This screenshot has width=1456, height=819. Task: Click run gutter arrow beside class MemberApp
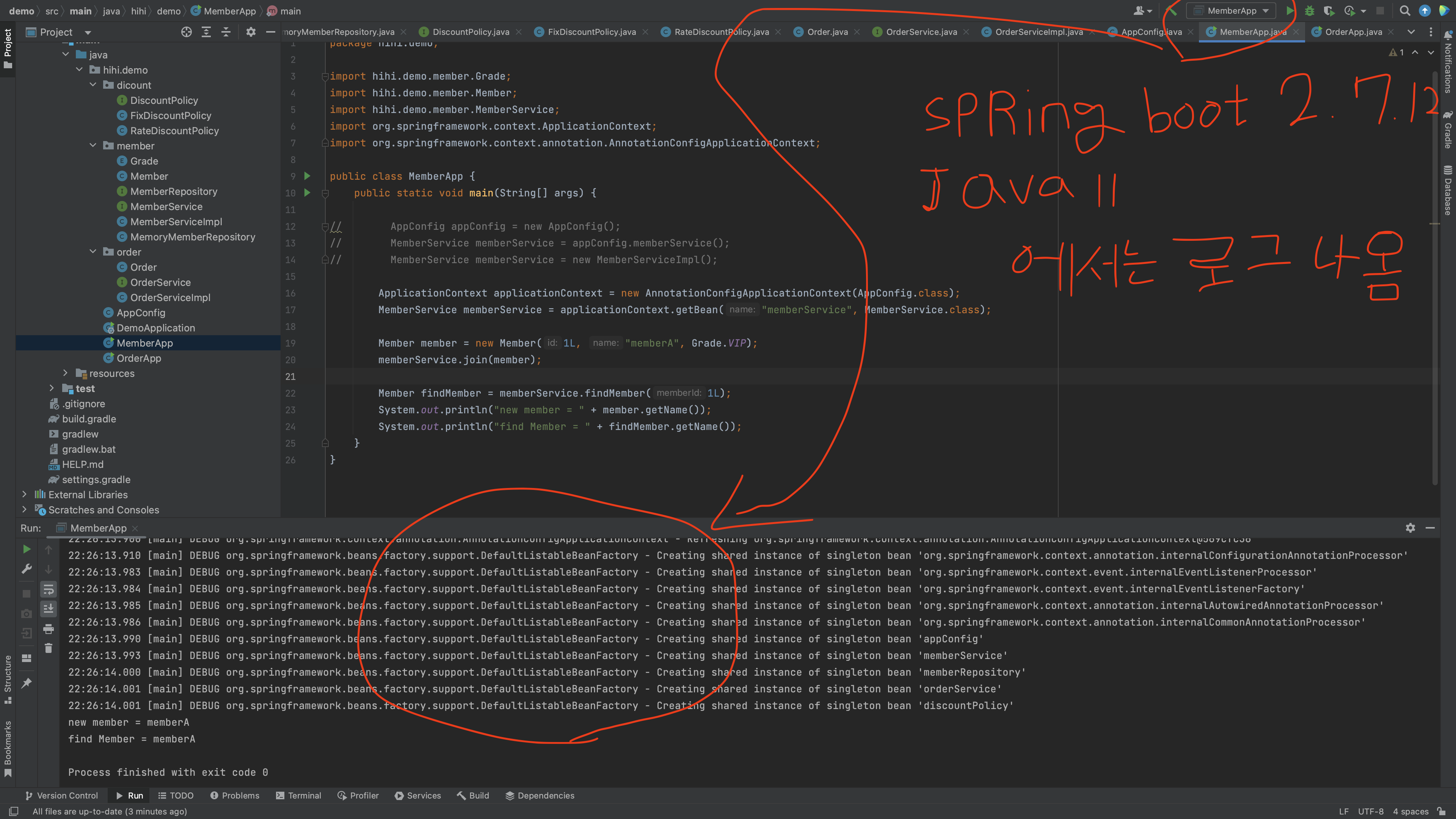(x=308, y=176)
